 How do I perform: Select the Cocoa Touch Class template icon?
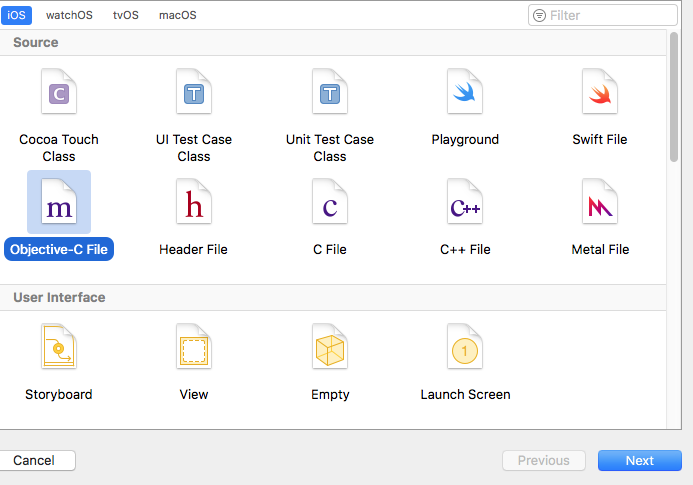coord(58,95)
